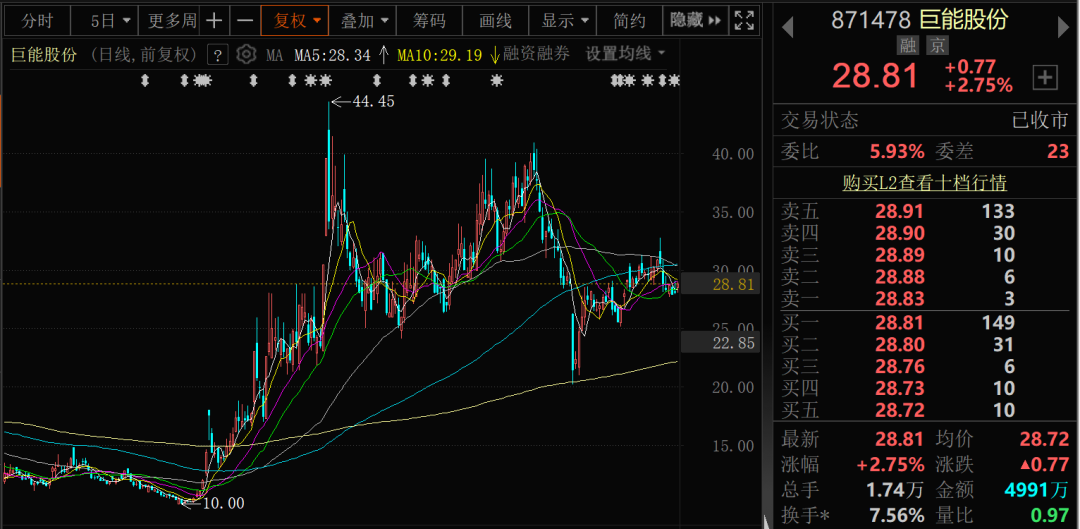The width and height of the screenshot is (1080, 529).
Task: Click the fullscreen expand arrows icon
Action: click(x=744, y=21)
